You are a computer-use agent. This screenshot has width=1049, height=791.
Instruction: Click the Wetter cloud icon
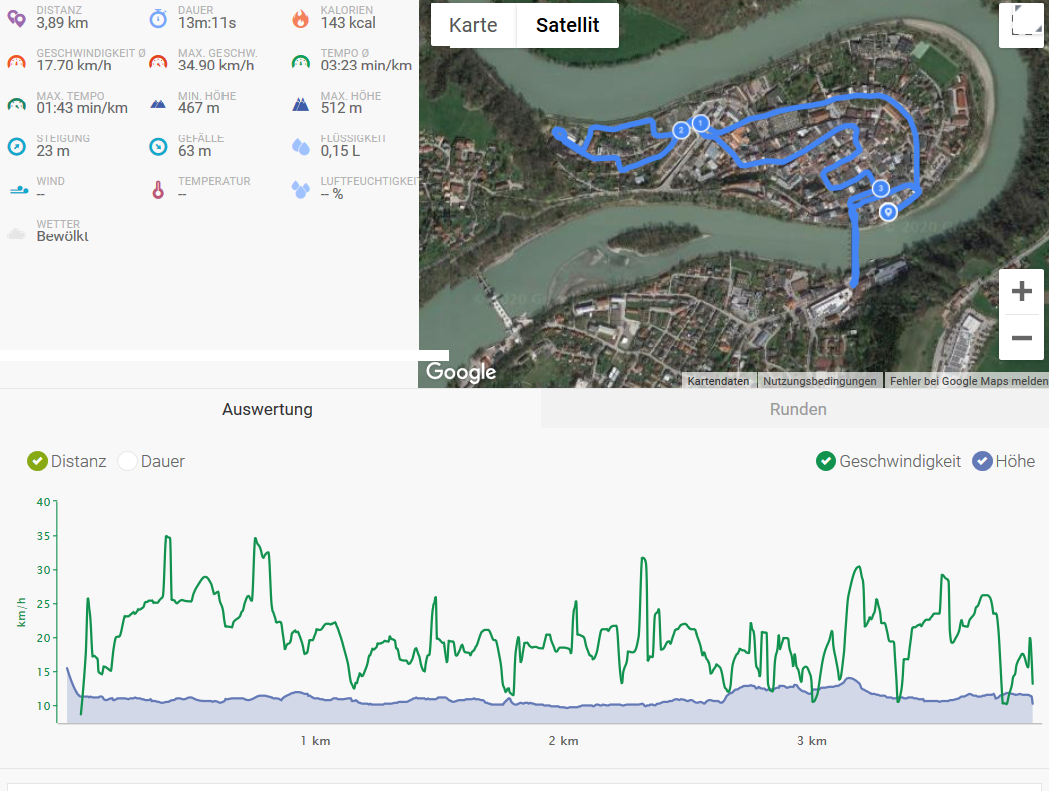point(17,234)
